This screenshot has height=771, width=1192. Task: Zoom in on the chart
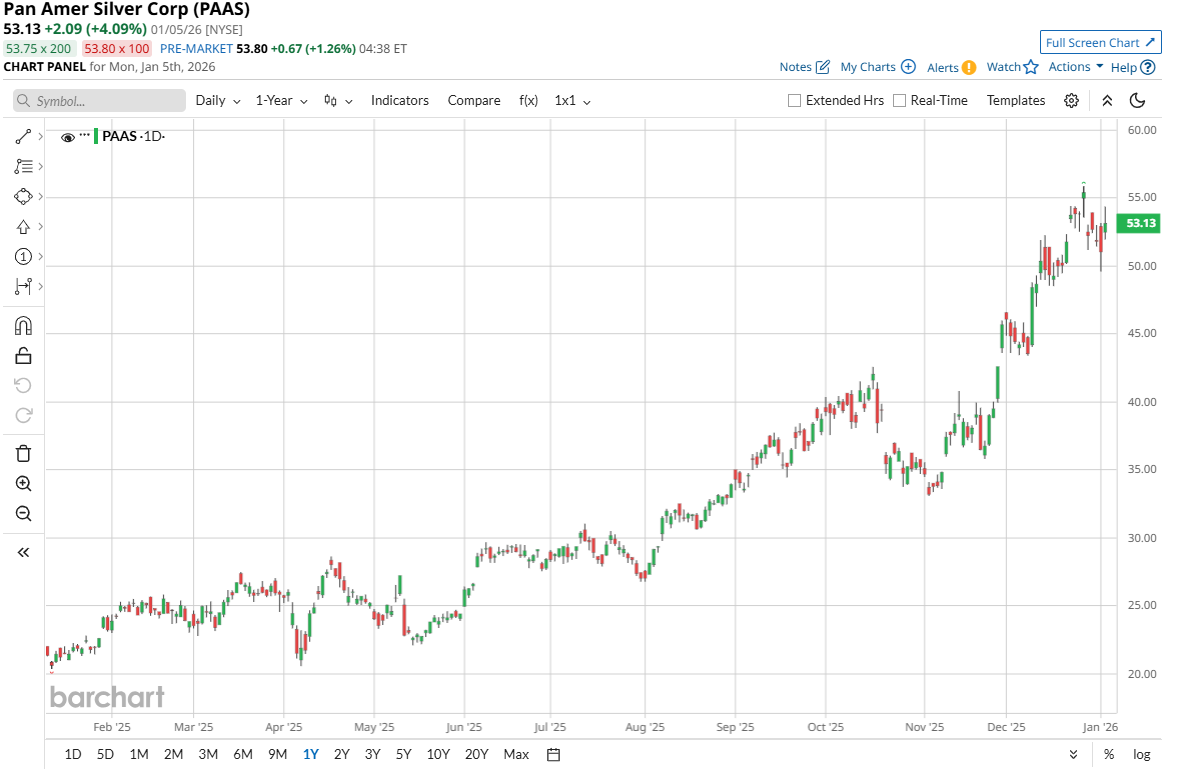pos(24,484)
